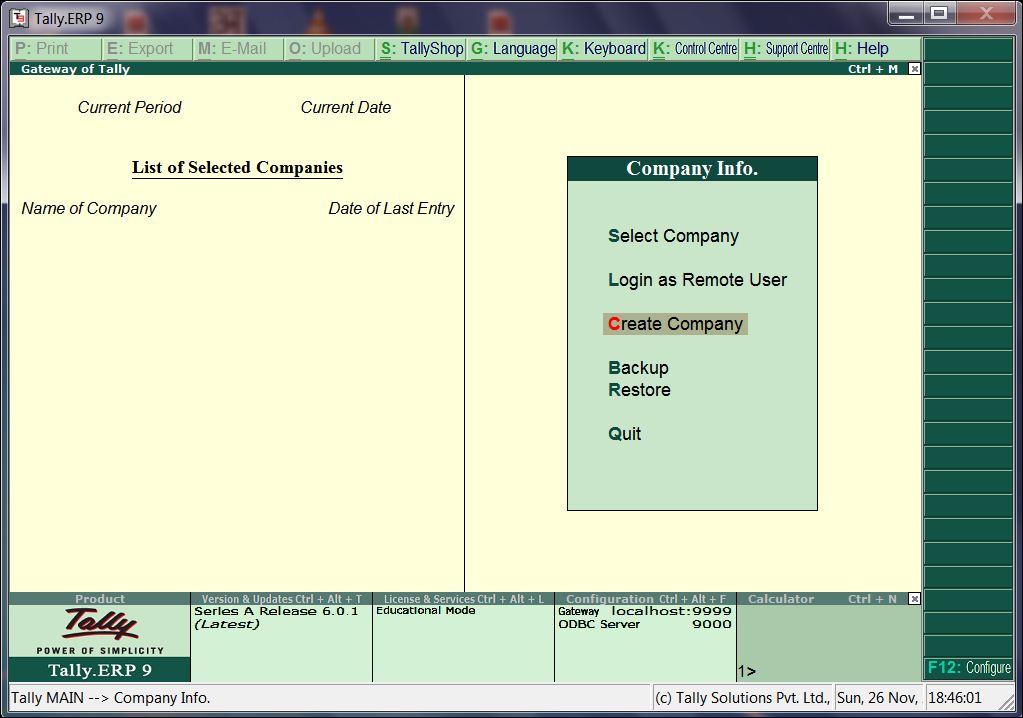Click the Export button in top bar
The image size is (1023, 718).
(147, 49)
